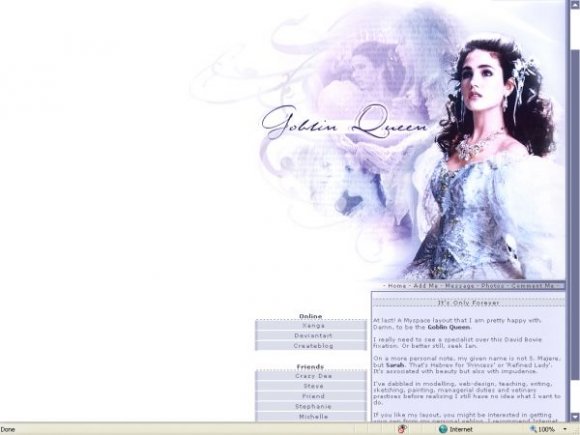The height and width of the screenshot is (435, 580).
Task: Open the Createblog link
Action: 311,346
